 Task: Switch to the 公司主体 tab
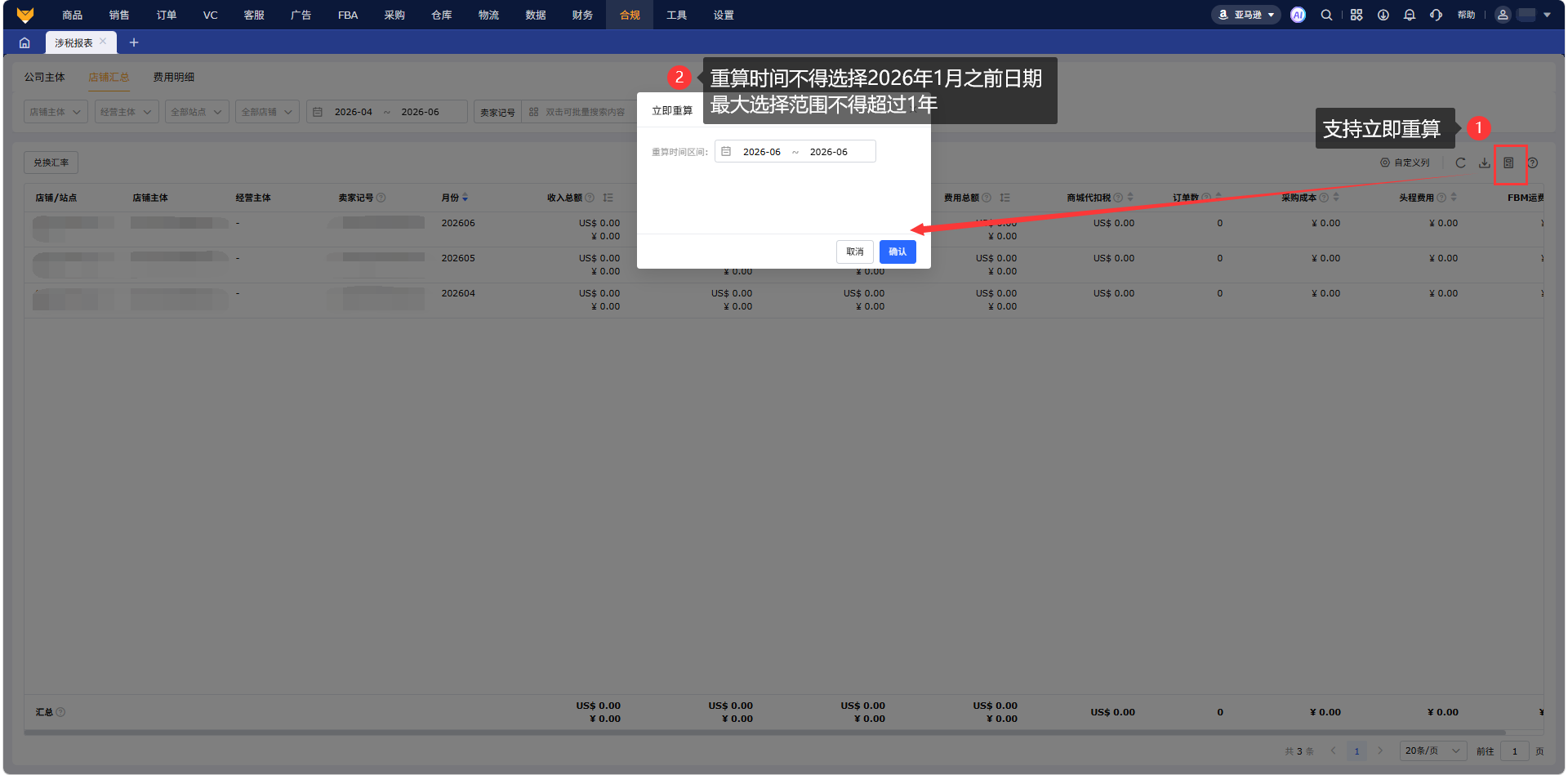tap(44, 77)
